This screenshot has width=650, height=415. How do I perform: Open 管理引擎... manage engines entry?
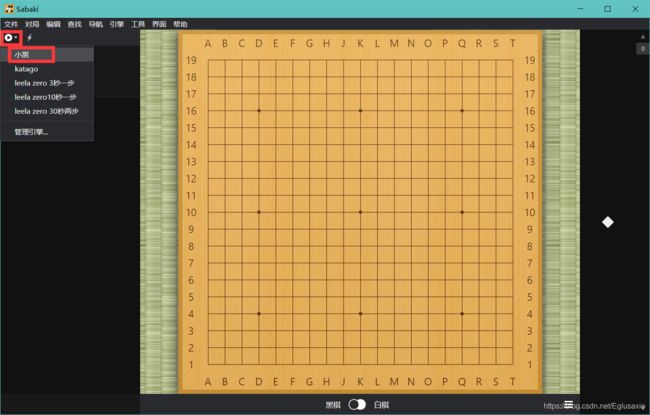coord(31,131)
